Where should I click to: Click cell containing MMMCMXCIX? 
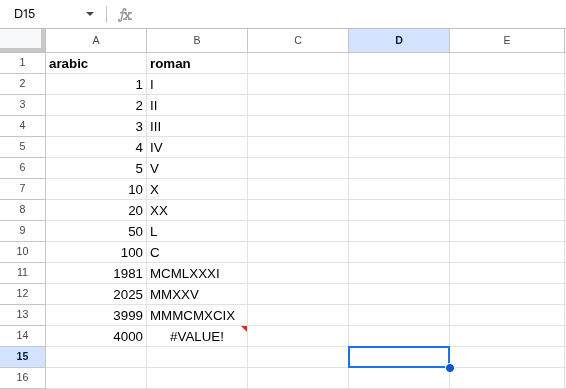[x=197, y=315]
